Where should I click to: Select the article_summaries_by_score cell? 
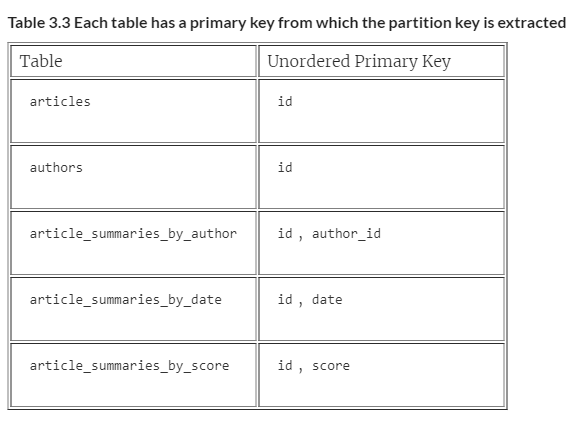[133, 375]
